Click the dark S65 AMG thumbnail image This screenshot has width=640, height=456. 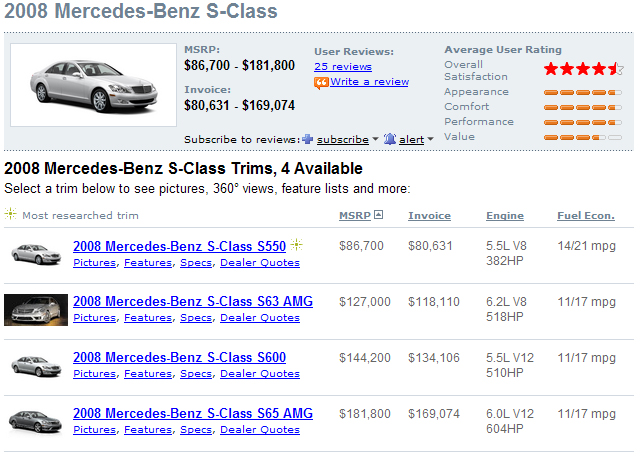36,421
